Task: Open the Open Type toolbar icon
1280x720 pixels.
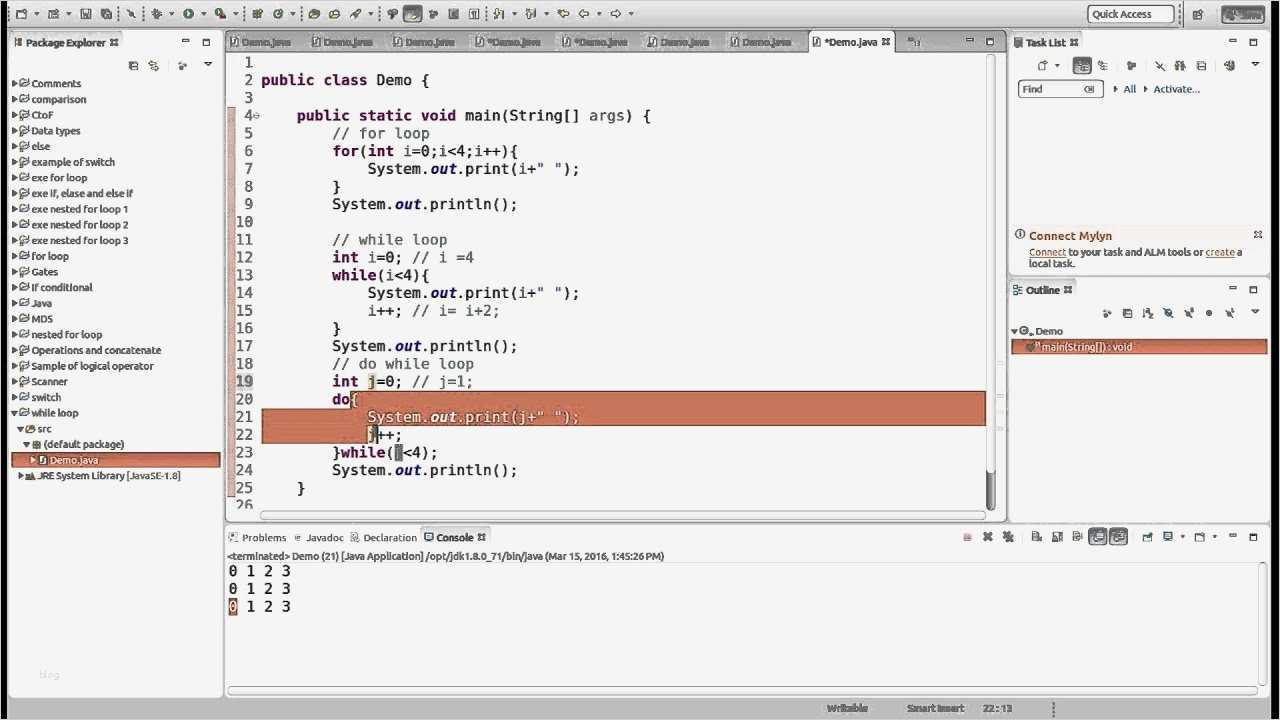Action: point(314,14)
